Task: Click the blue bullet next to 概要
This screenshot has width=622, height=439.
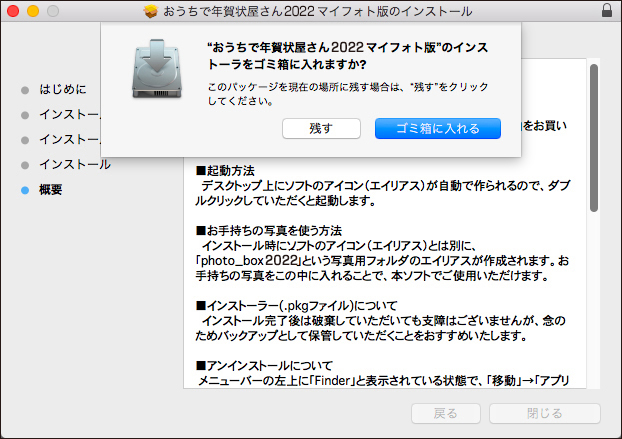Action: coord(25,189)
